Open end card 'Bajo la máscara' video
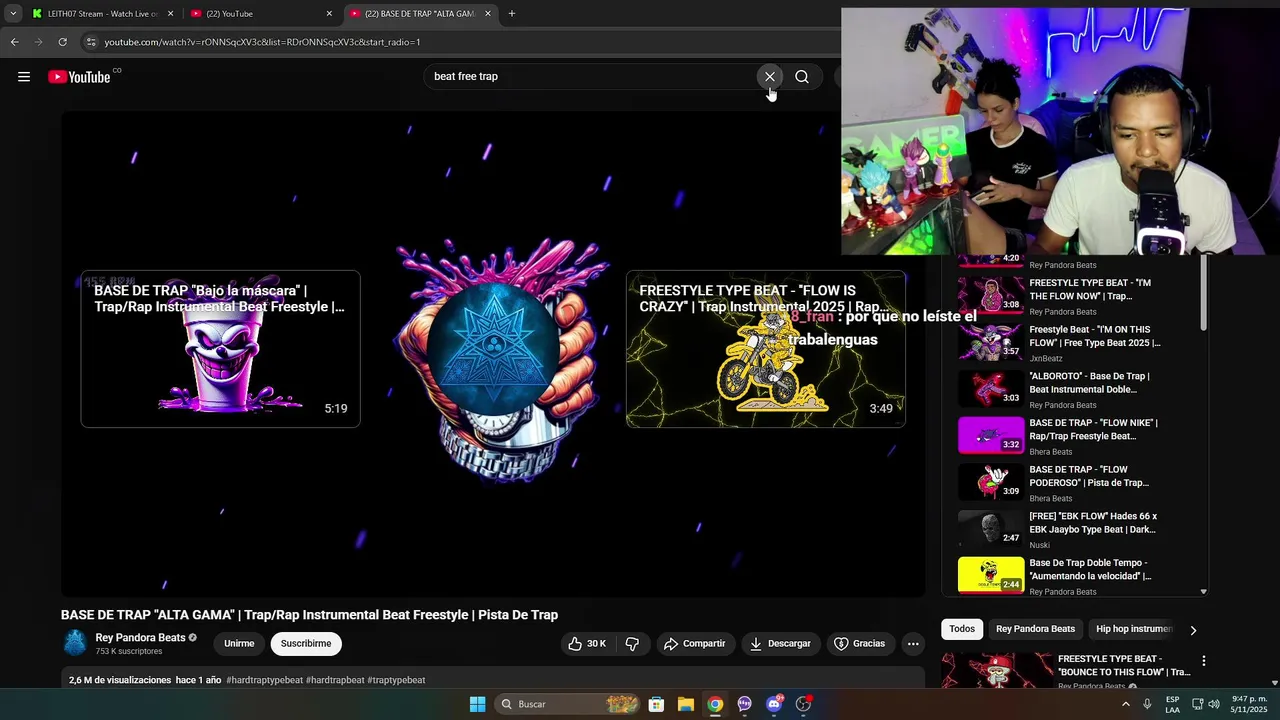The height and width of the screenshot is (720, 1280). click(x=220, y=349)
